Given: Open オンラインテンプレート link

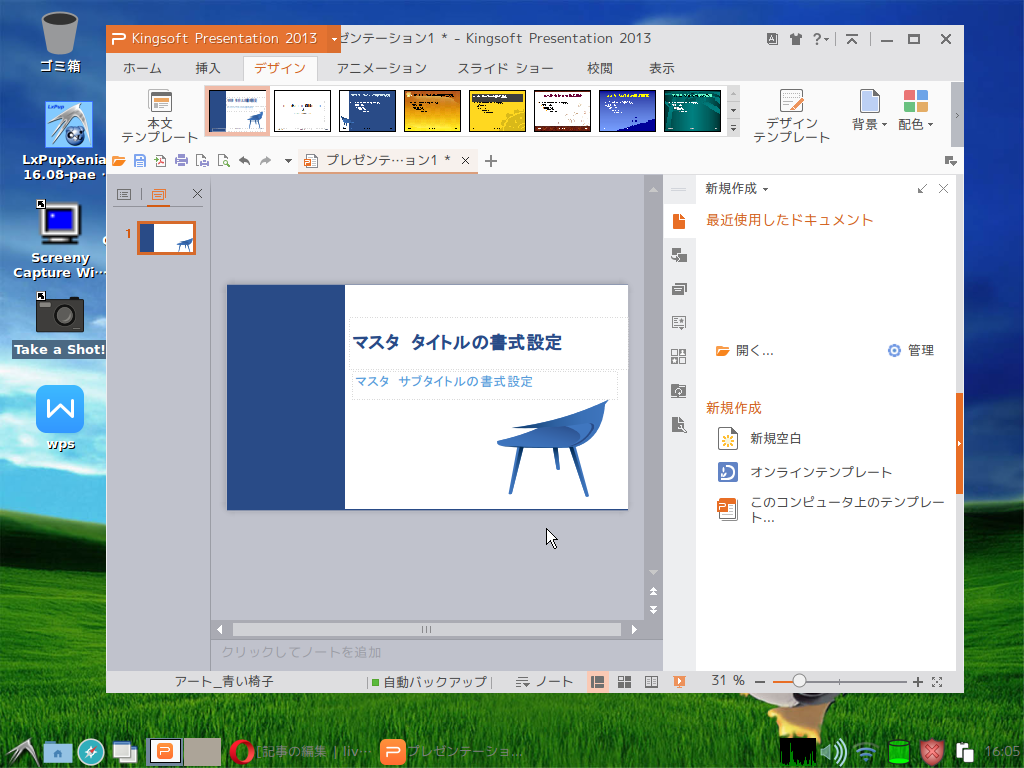Looking at the screenshot, I should tap(805, 472).
